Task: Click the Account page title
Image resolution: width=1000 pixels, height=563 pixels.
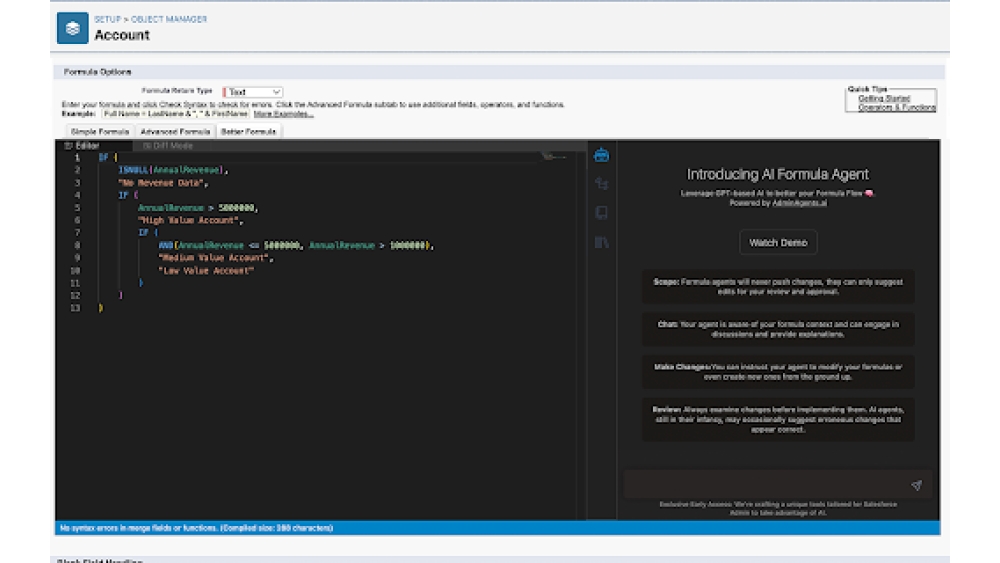Action: click(122, 35)
